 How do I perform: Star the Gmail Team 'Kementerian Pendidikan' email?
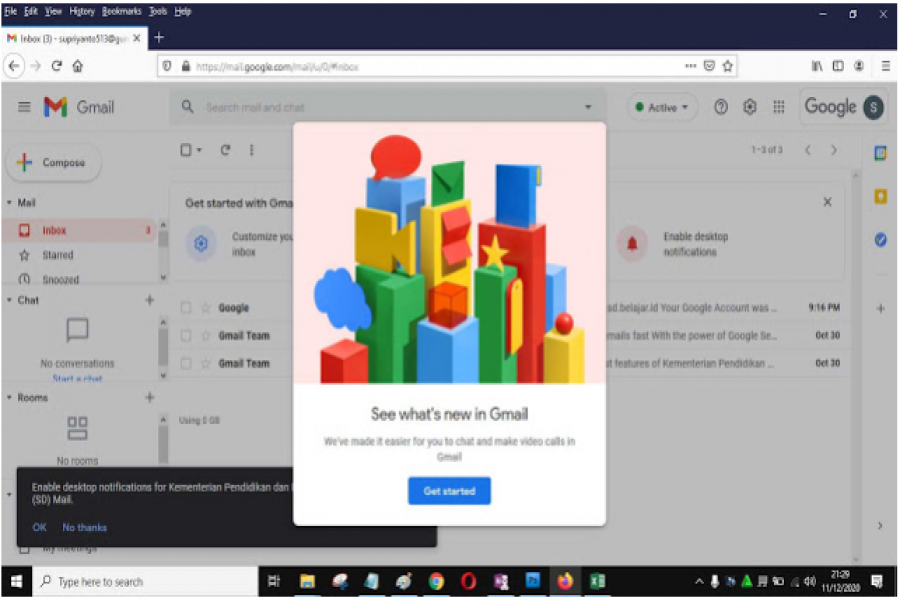[x=205, y=363]
